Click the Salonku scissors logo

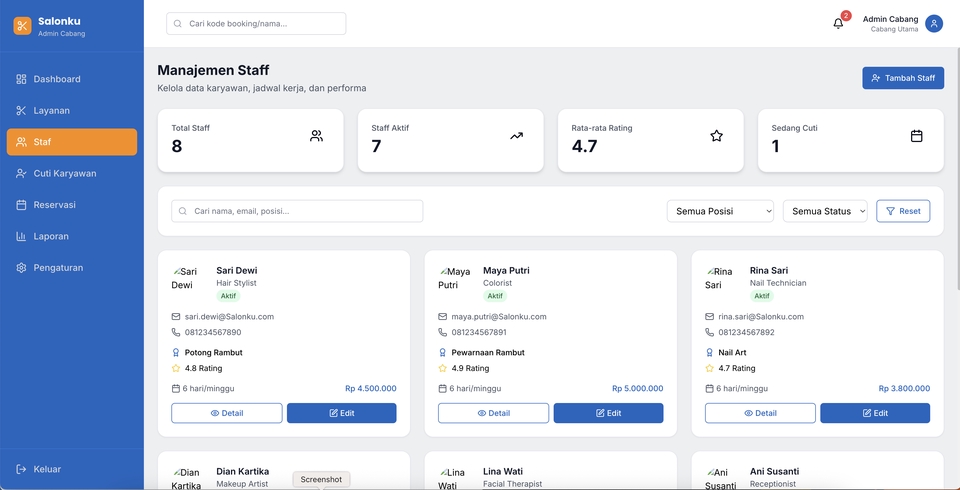22,26
